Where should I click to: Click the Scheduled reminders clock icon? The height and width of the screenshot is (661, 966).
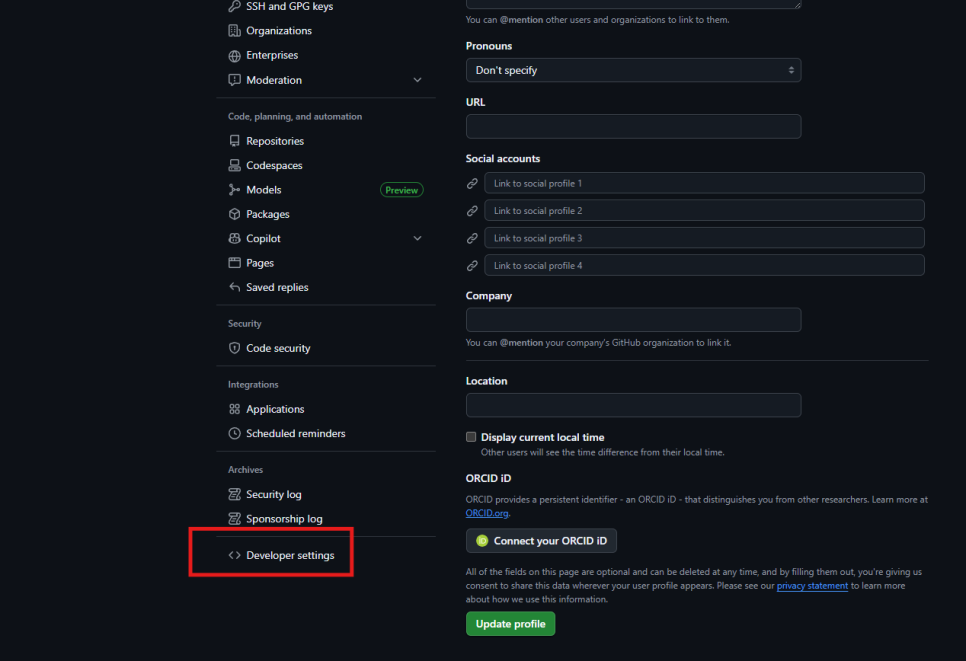(234, 434)
